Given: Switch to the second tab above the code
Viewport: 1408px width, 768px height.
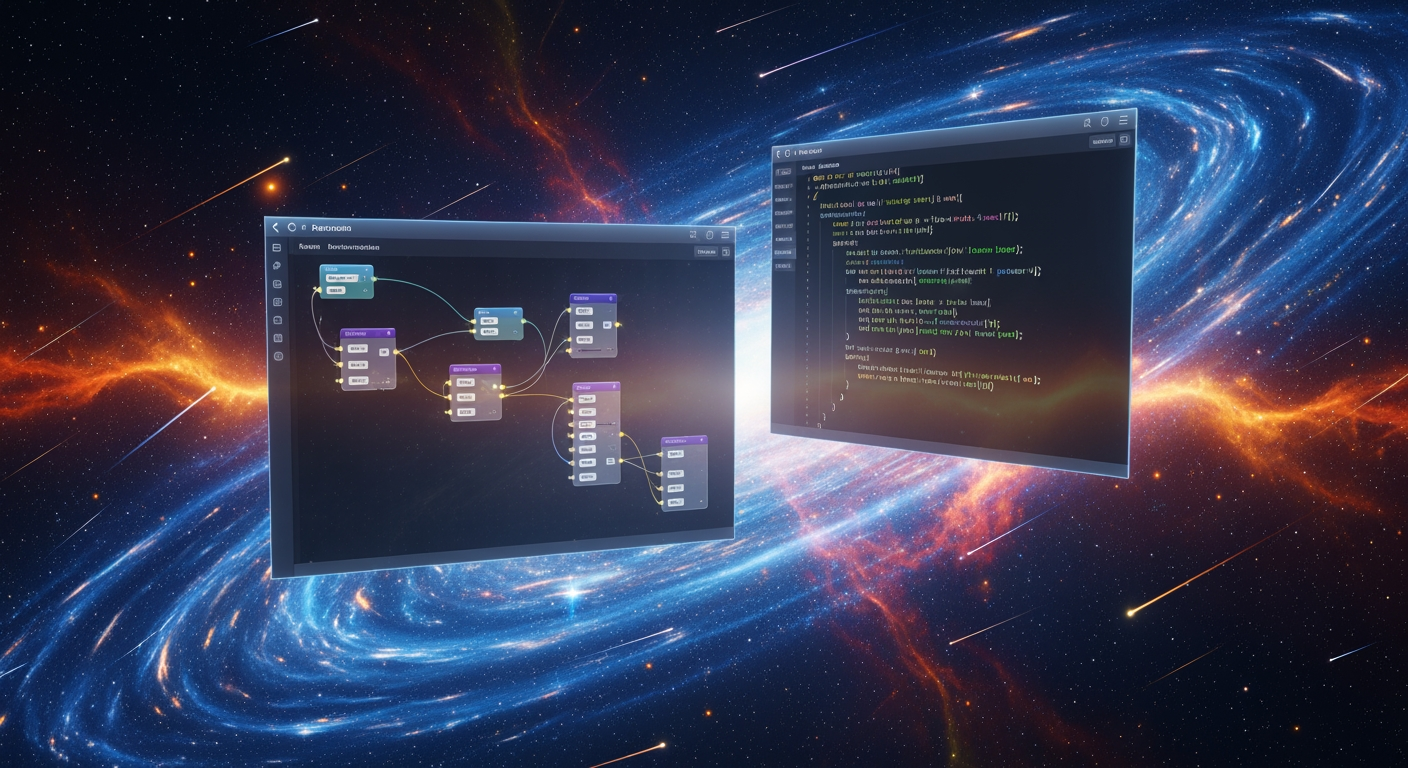Looking at the screenshot, I should [x=829, y=166].
